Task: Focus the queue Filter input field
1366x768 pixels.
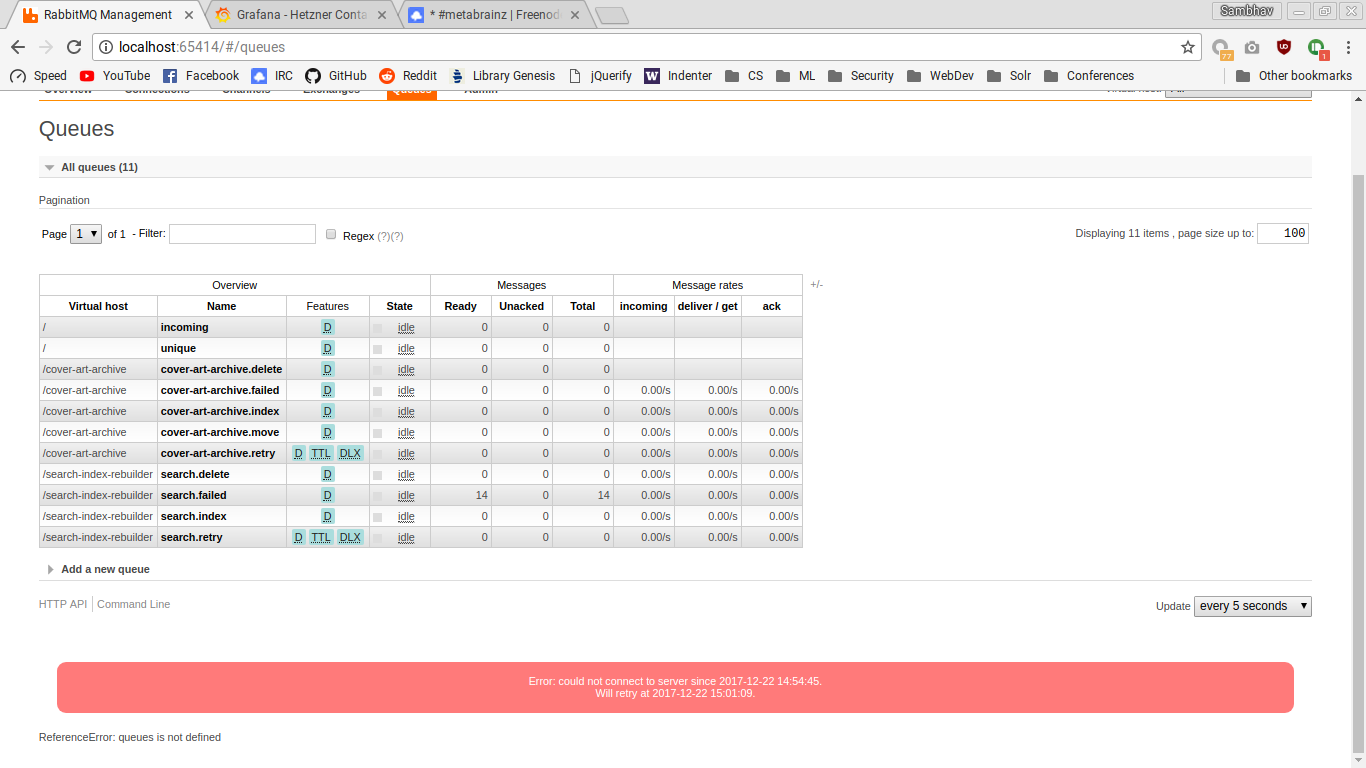Action: [x=242, y=234]
